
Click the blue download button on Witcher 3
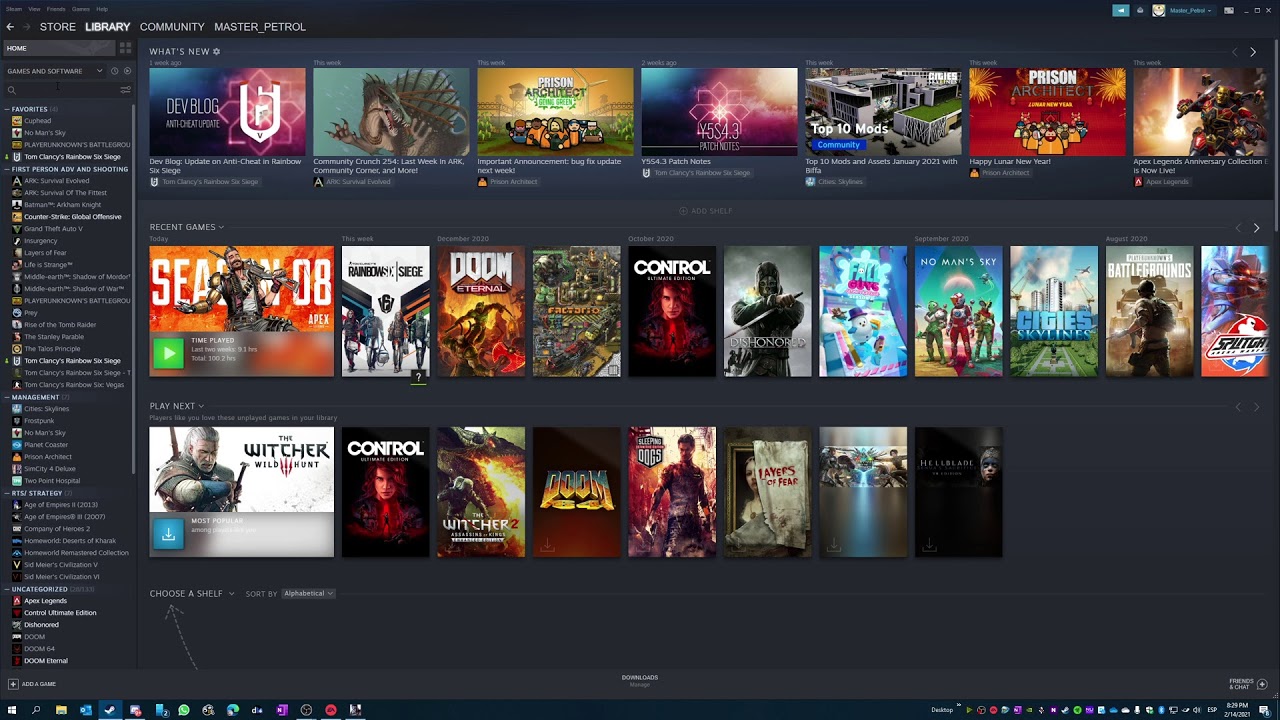coord(168,534)
